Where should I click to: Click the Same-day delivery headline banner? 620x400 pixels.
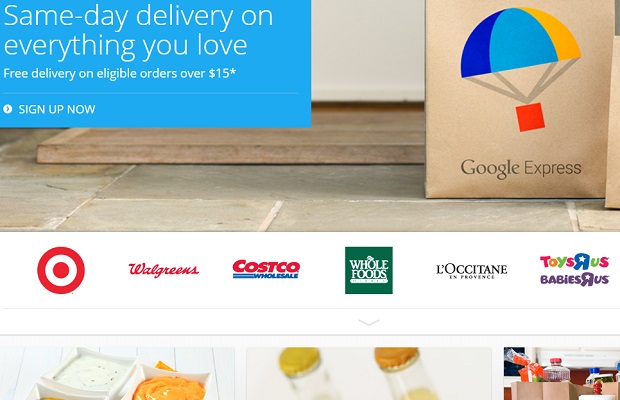(138, 30)
